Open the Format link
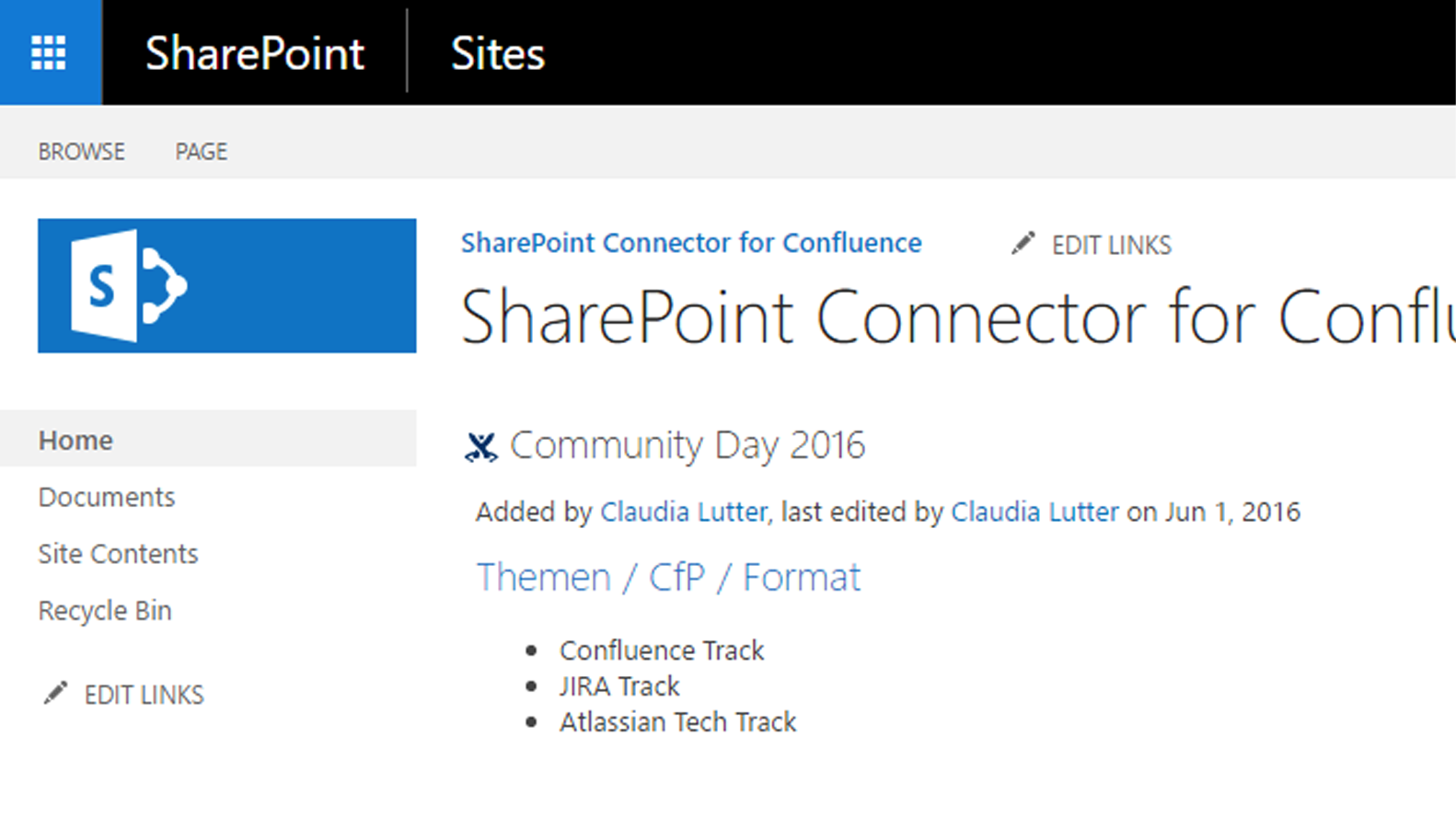The width and height of the screenshot is (1456, 828). coord(802,577)
